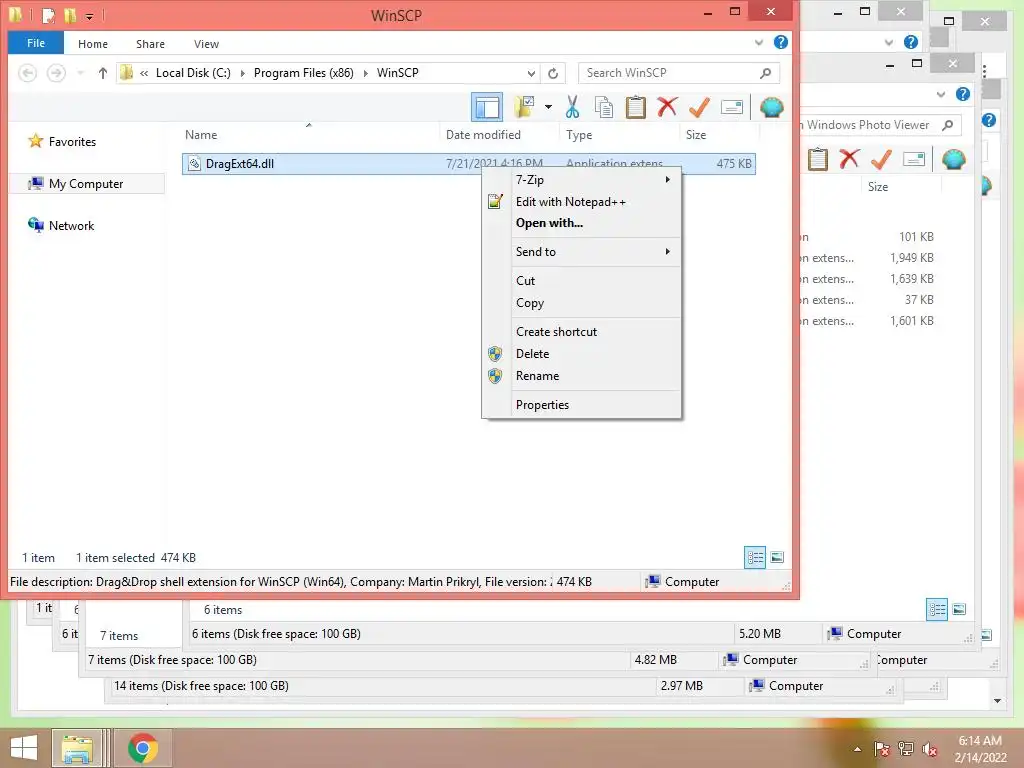Click the Copy pages icon in WinSCP toolbar

[603, 107]
